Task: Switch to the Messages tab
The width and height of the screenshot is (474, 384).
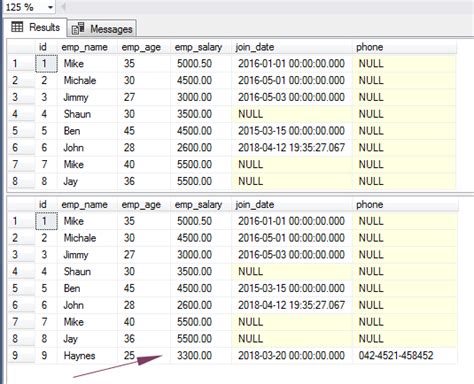Action: 102,29
